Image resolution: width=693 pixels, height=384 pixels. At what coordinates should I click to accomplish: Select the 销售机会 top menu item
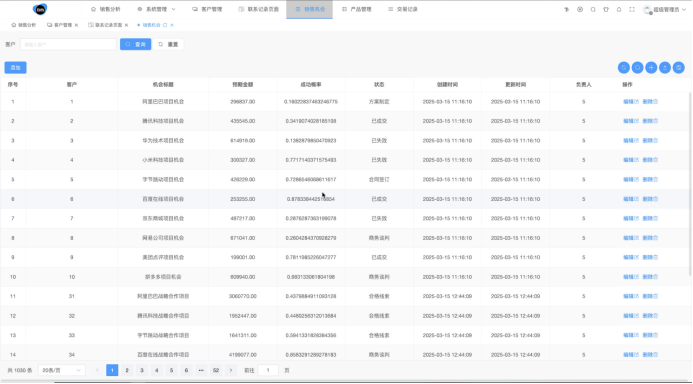coord(309,9)
